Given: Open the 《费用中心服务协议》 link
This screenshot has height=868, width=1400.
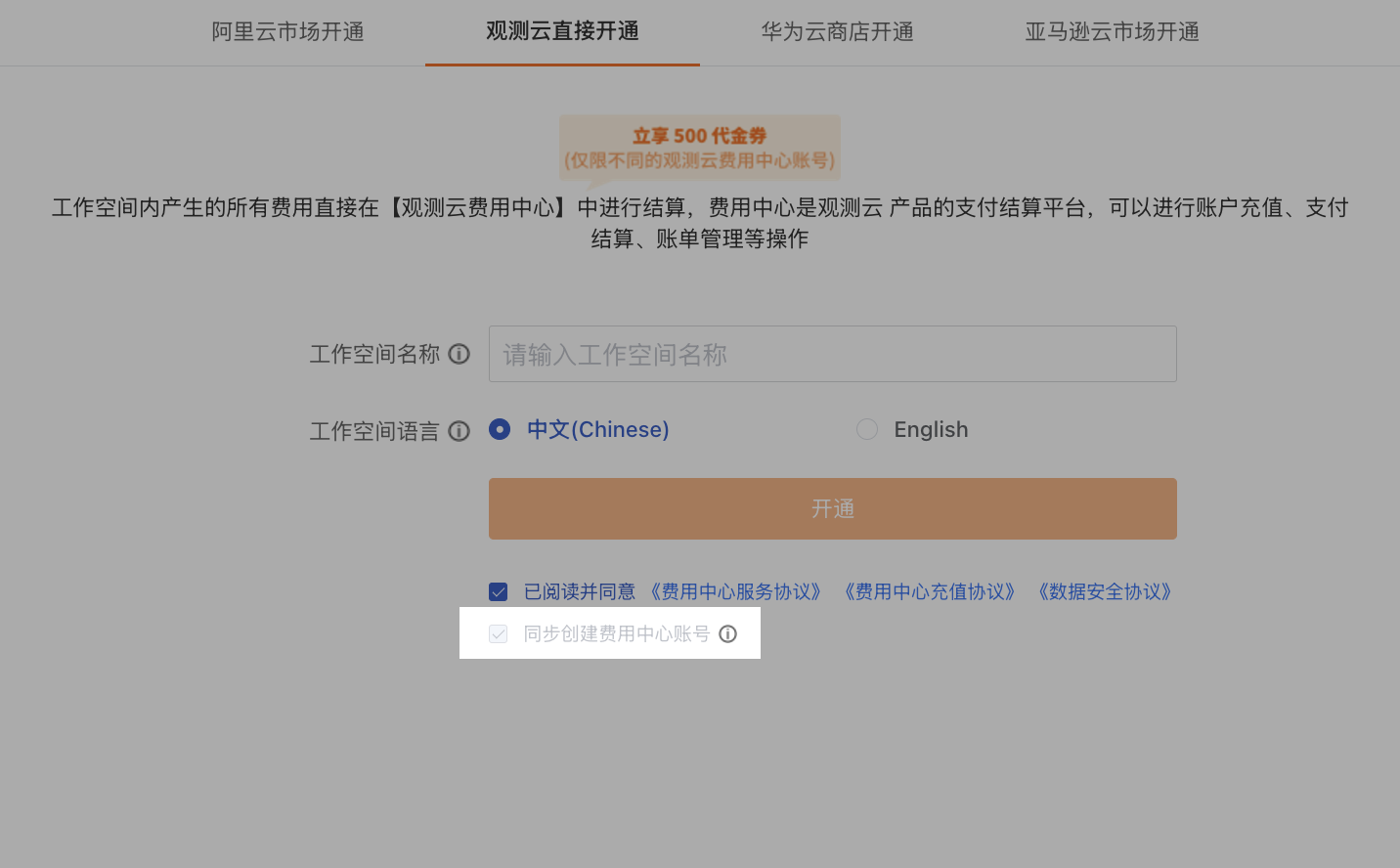Looking at the screenshot, I should point(736,591).
